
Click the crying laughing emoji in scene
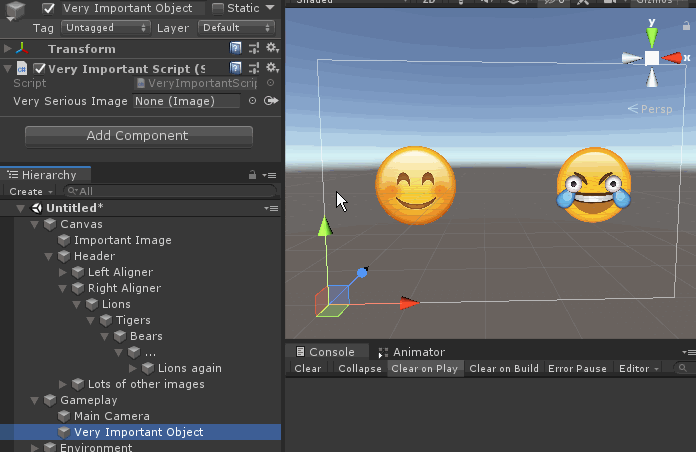tap(594, 185)
